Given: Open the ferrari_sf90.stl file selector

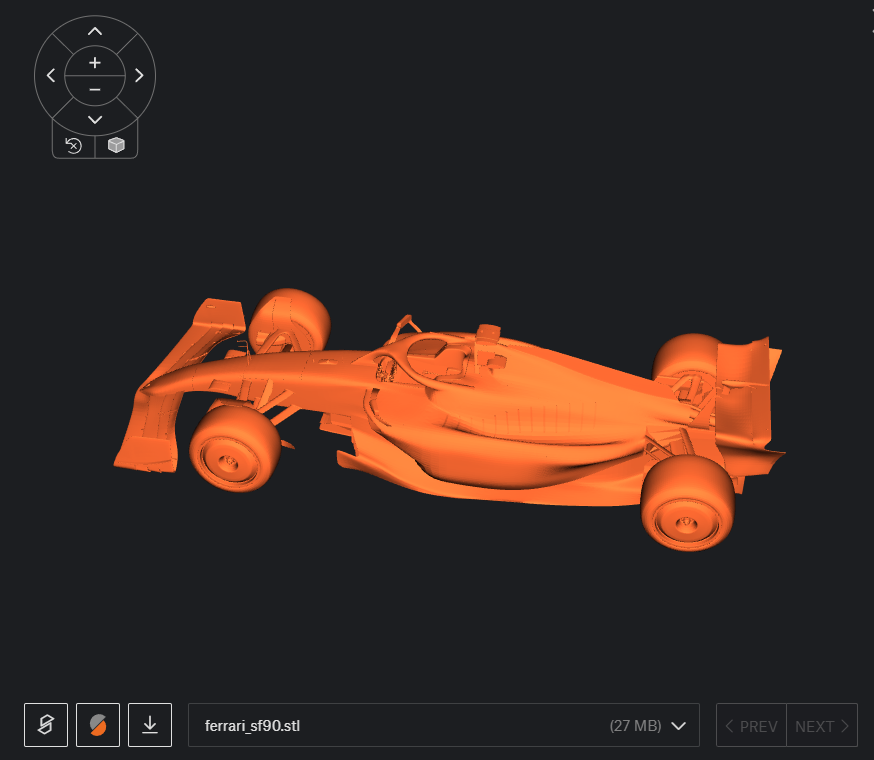Looking at the screenshot, I should coord(444,725).
